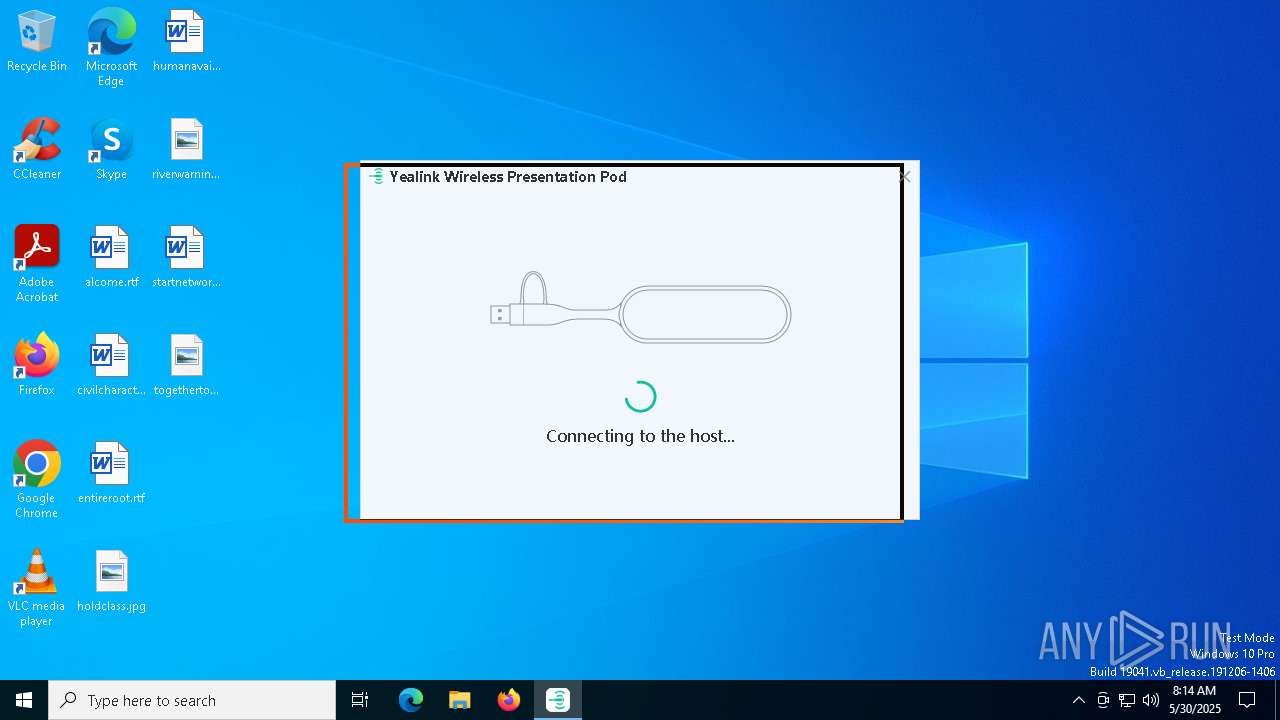The height and width of the screenshot is (720, 1280).
Task: Click the Yealink logo in title bar
Action: pyautogui.click(x=377, y=177)
